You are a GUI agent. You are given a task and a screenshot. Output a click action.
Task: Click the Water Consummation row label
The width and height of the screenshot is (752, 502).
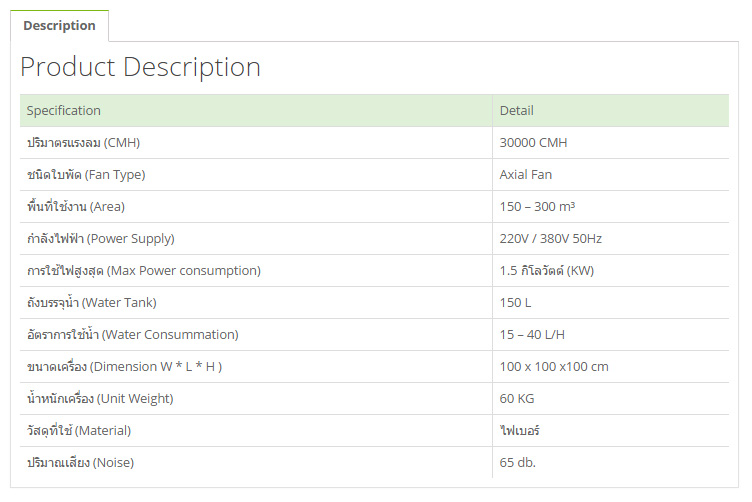(x=133, y=335)
